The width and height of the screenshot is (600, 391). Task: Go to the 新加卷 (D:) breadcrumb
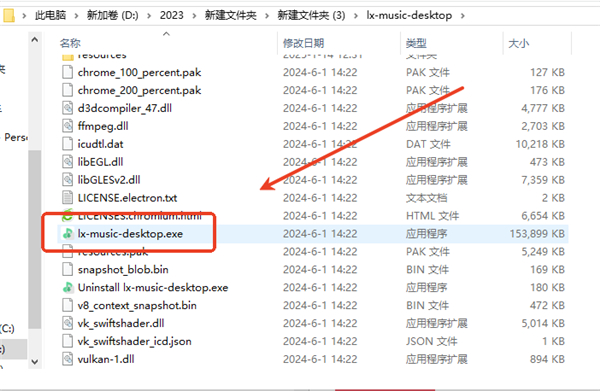[x=112, y=15]
